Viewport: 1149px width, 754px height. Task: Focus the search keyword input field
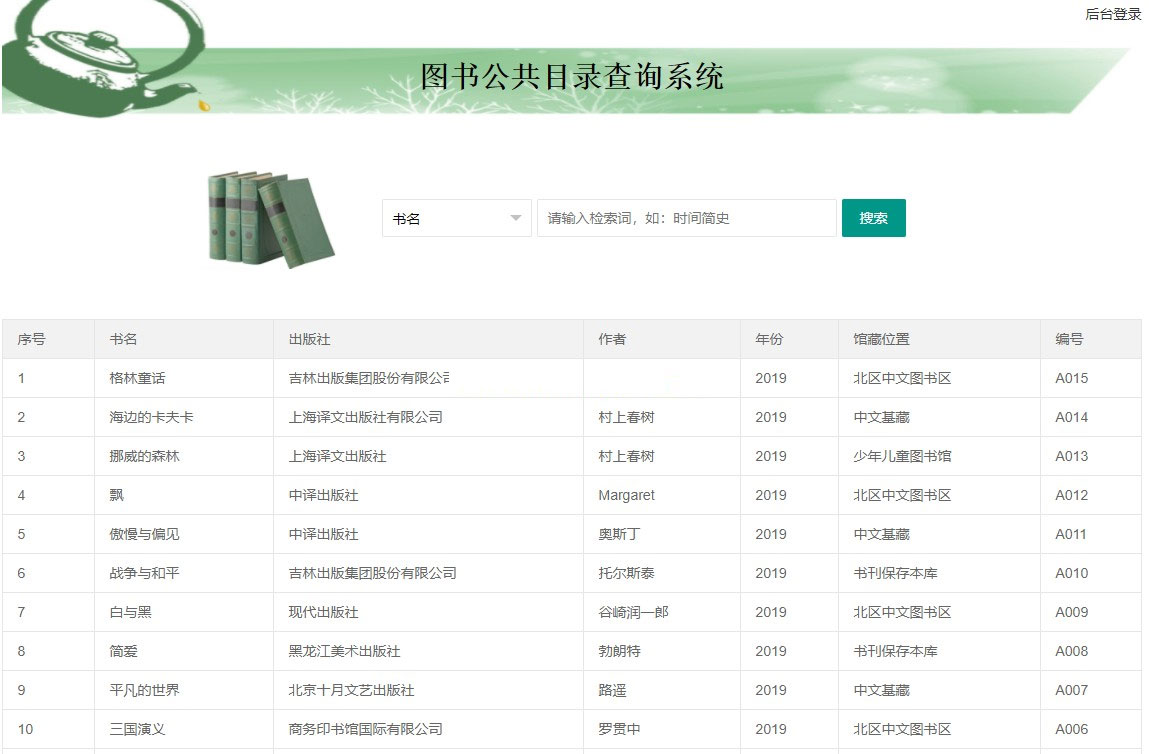[x=686, y=218]
